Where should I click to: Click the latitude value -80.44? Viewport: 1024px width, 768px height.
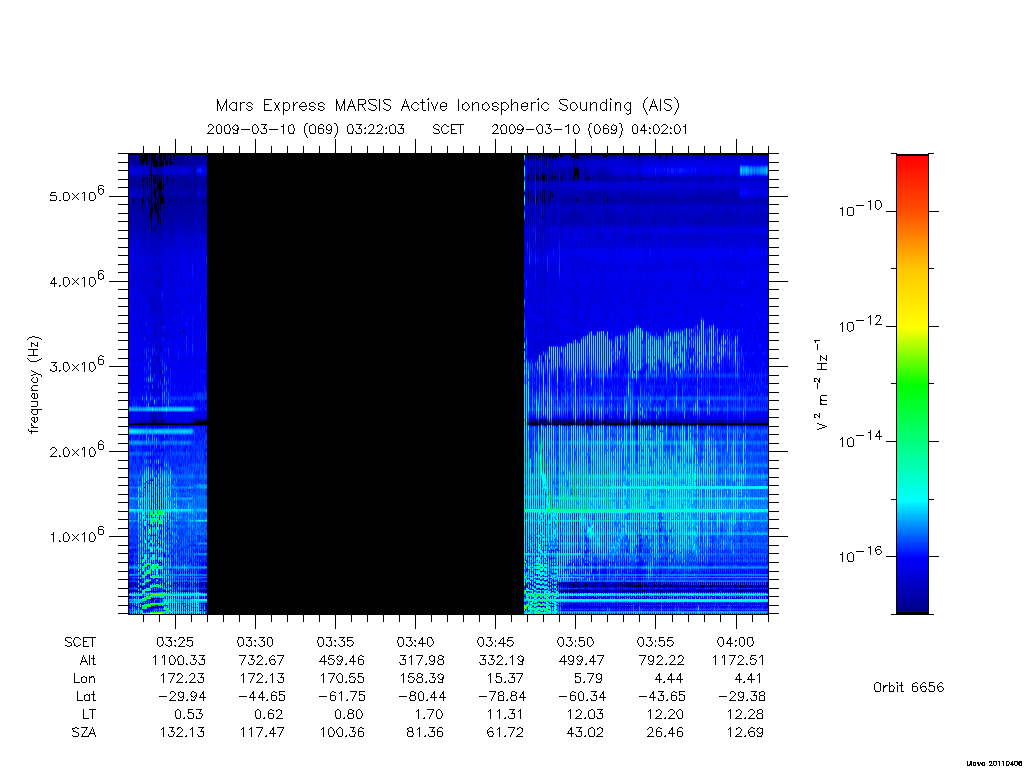pyautogui.click(x=419, y=696)
